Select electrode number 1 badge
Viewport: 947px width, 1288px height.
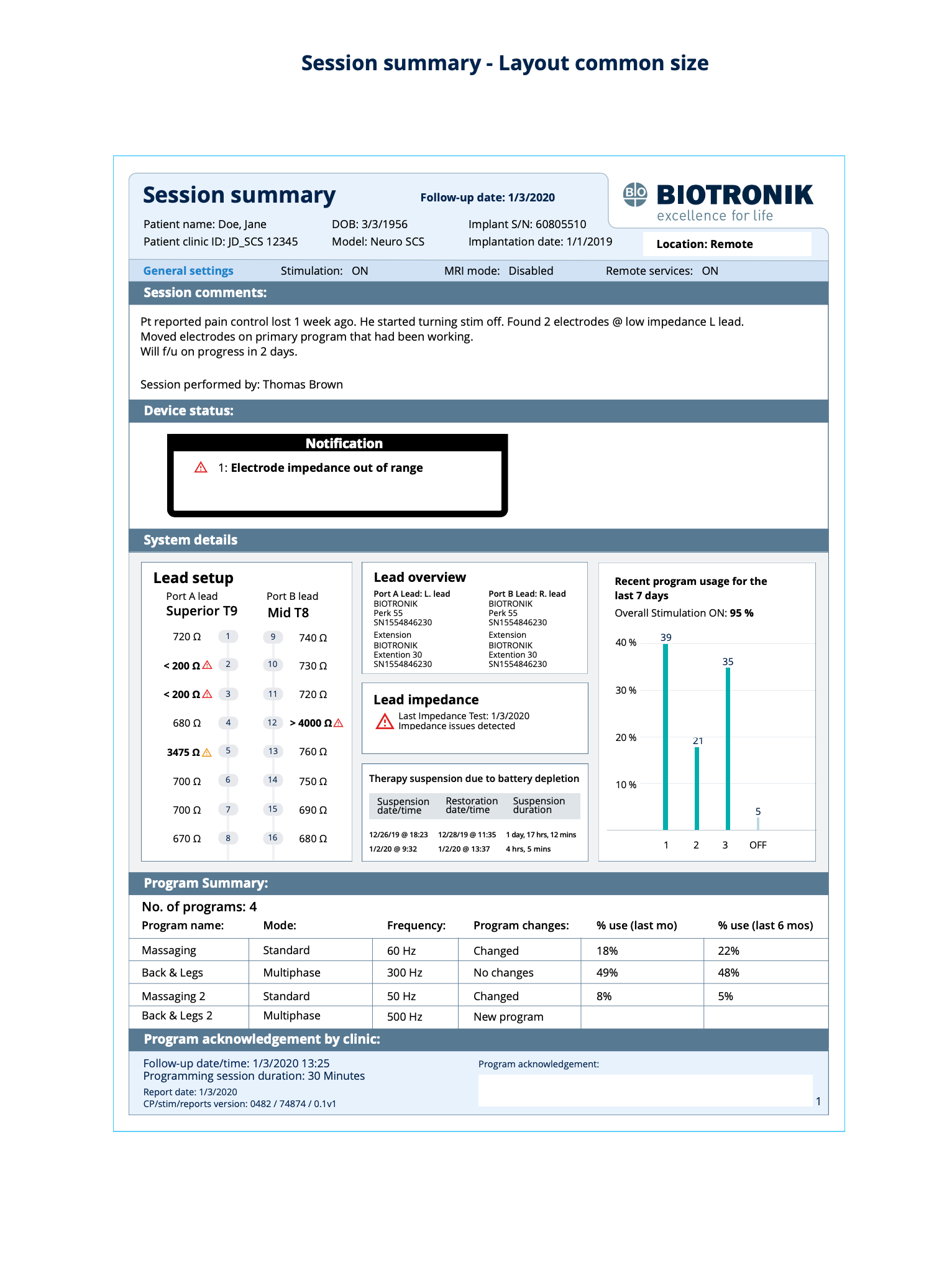(x=228, y=636)
